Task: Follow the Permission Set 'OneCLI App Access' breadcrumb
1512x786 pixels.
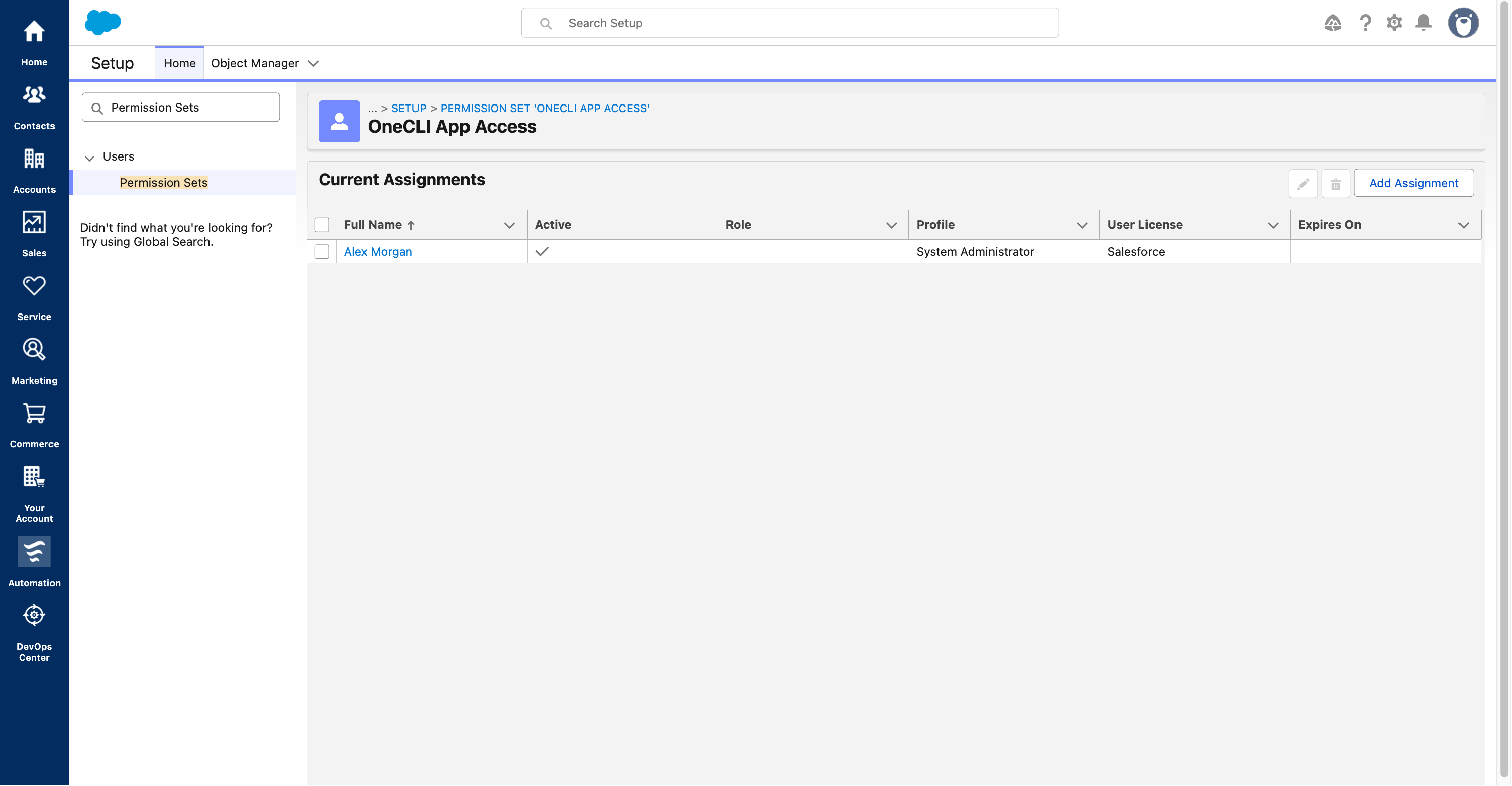Action: [545, 108]
